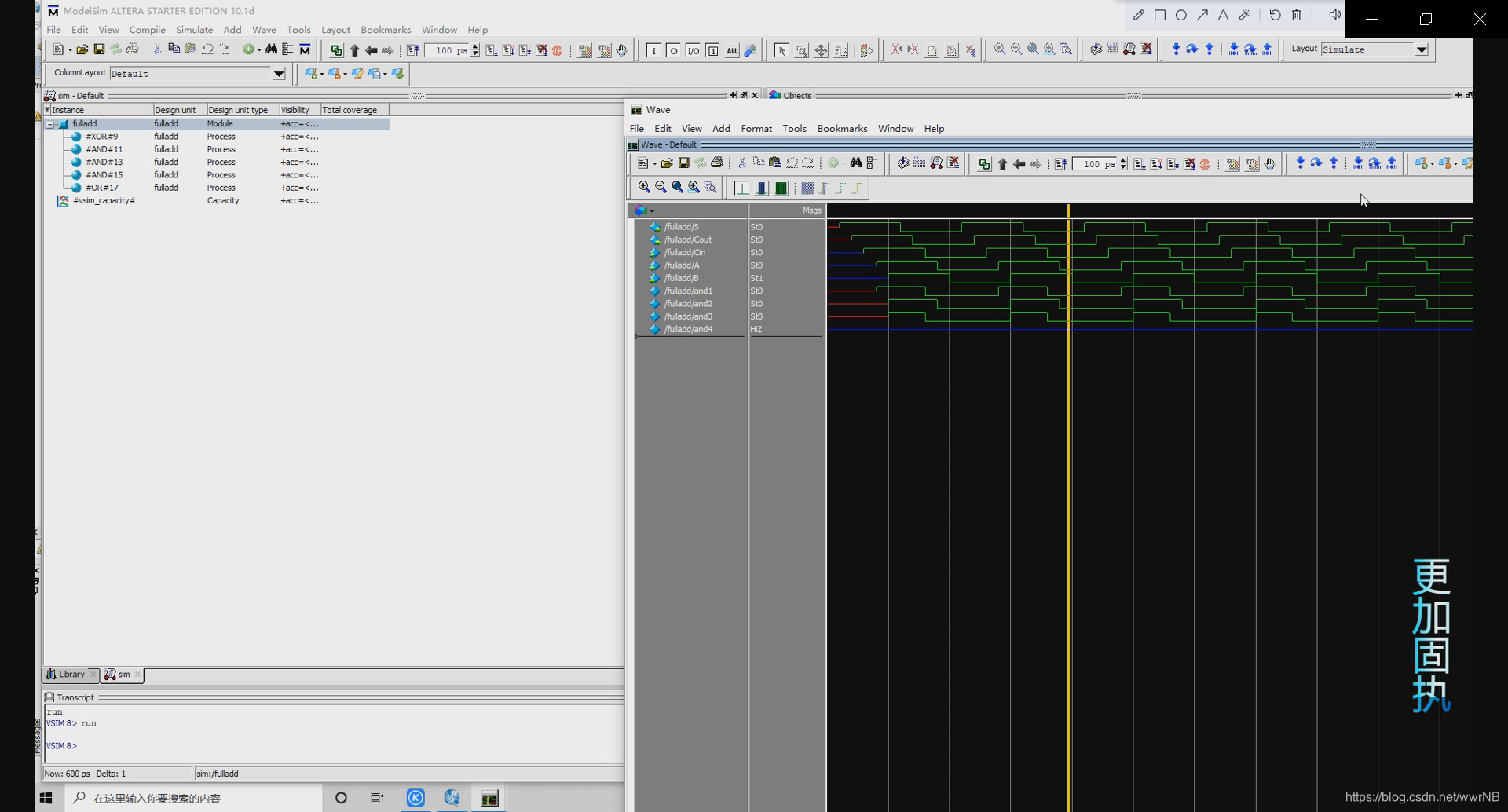
Task: Select the #OR#17 process row
Action: [216, 188]
